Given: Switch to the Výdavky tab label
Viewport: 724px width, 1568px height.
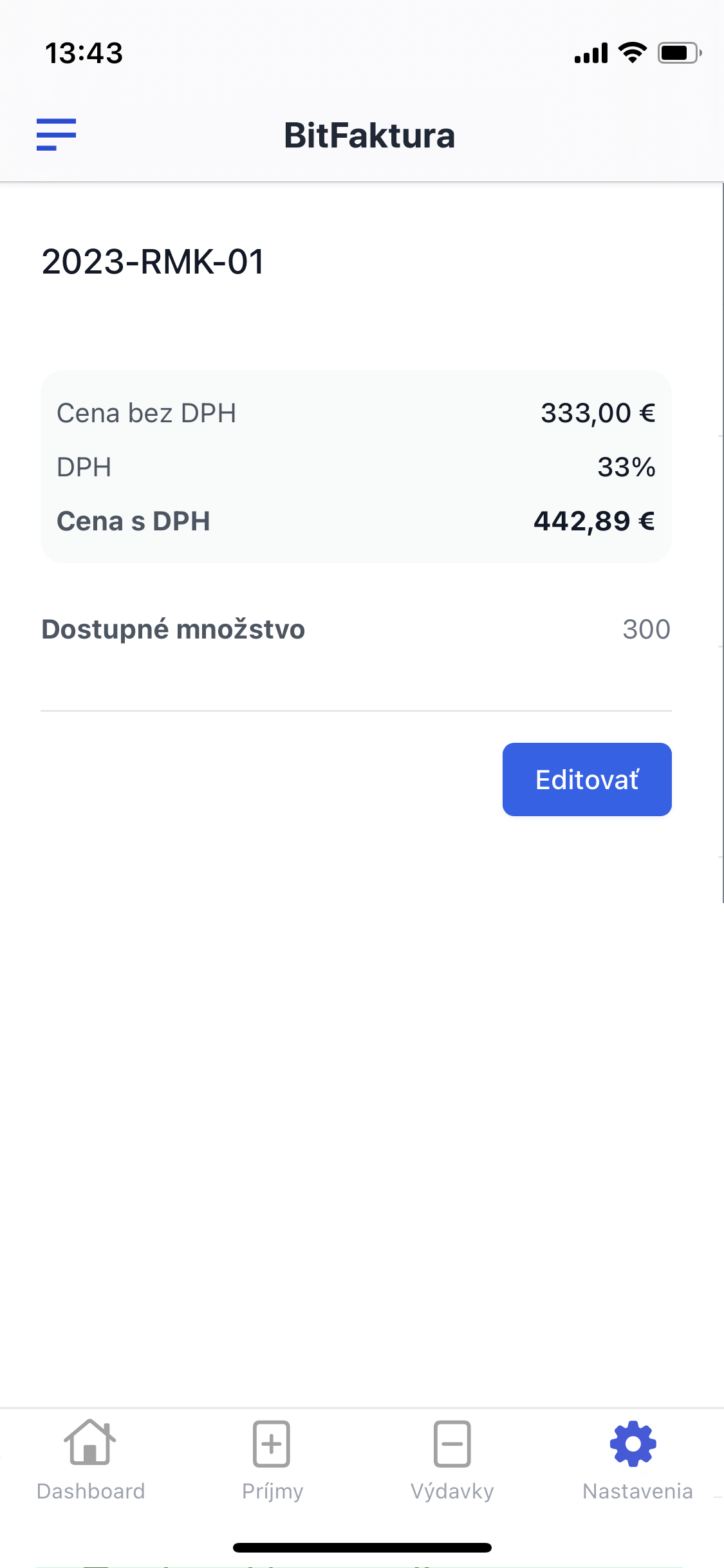Looking at the screenshot, I should point(452,1492).
